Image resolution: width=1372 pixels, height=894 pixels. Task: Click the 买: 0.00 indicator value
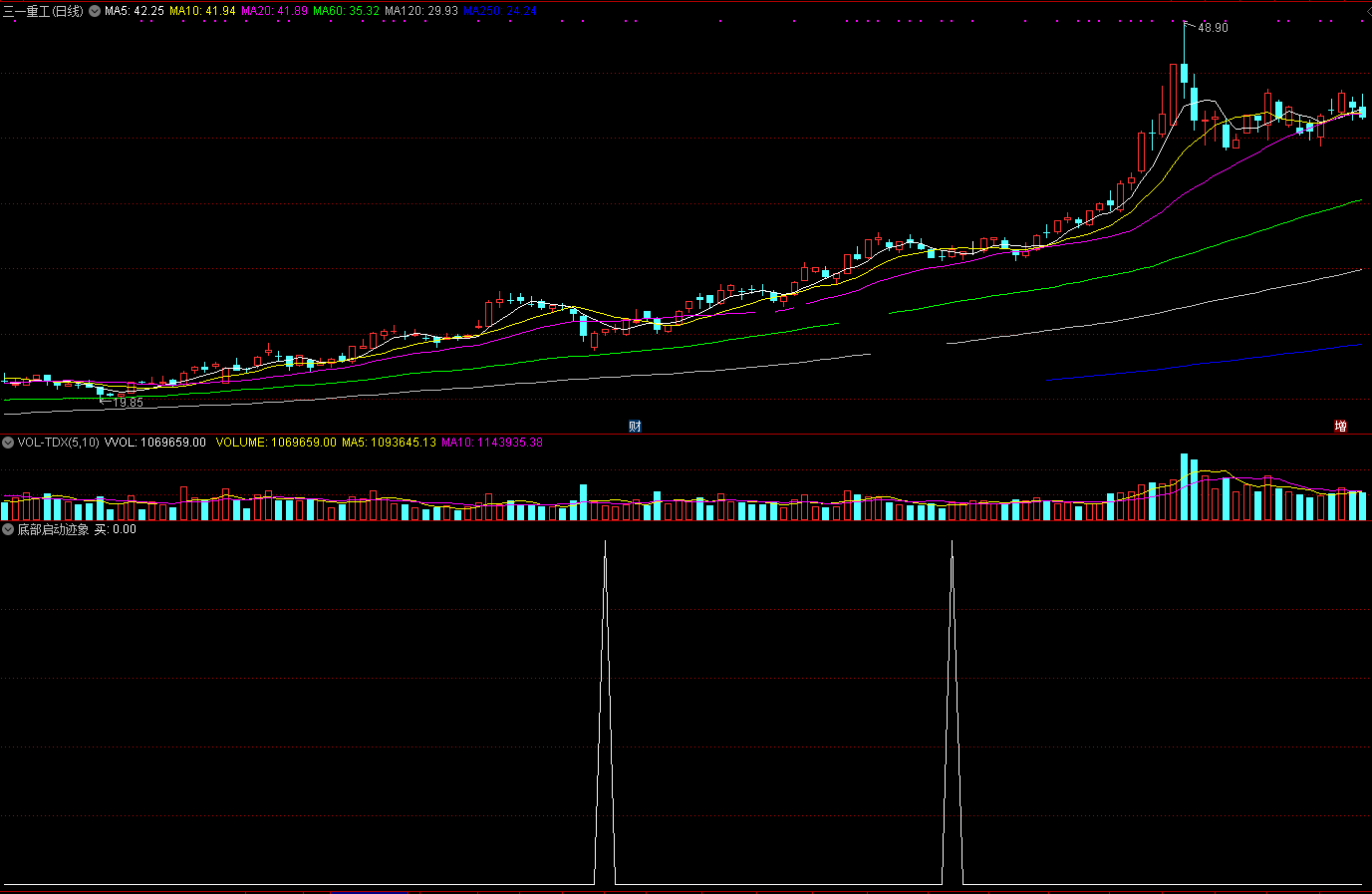116,529
